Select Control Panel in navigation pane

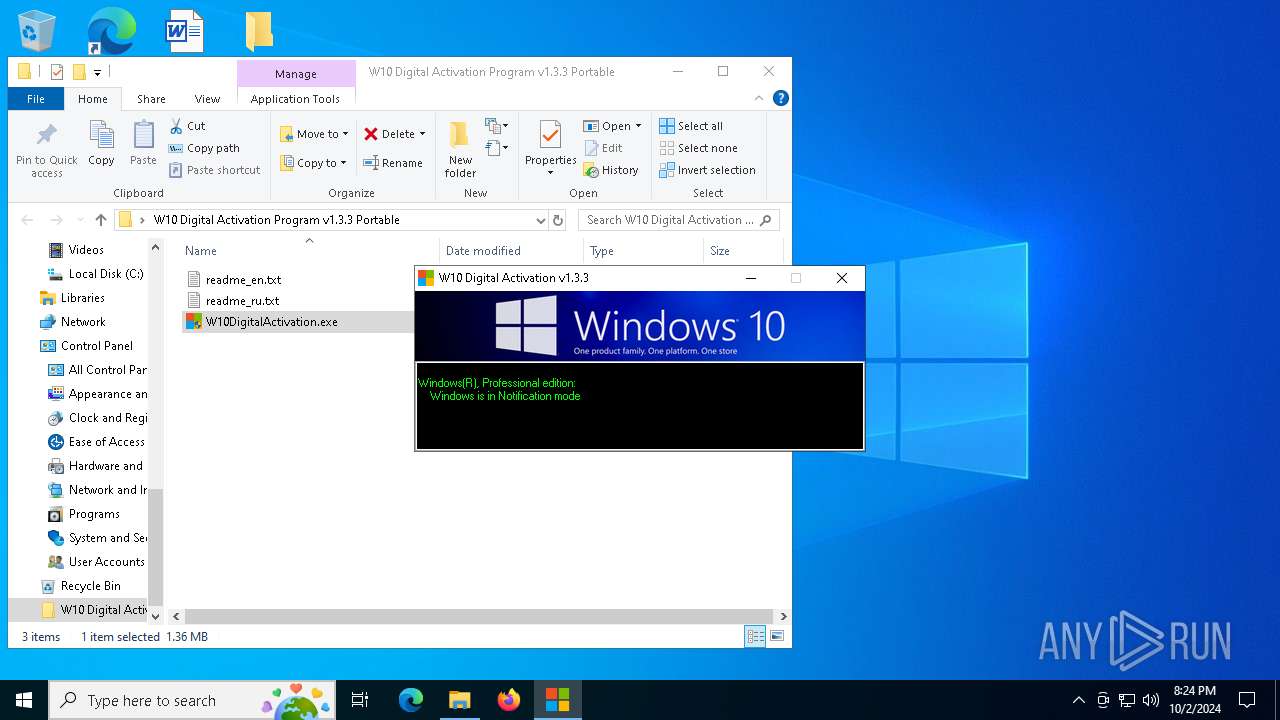point(96,346)
